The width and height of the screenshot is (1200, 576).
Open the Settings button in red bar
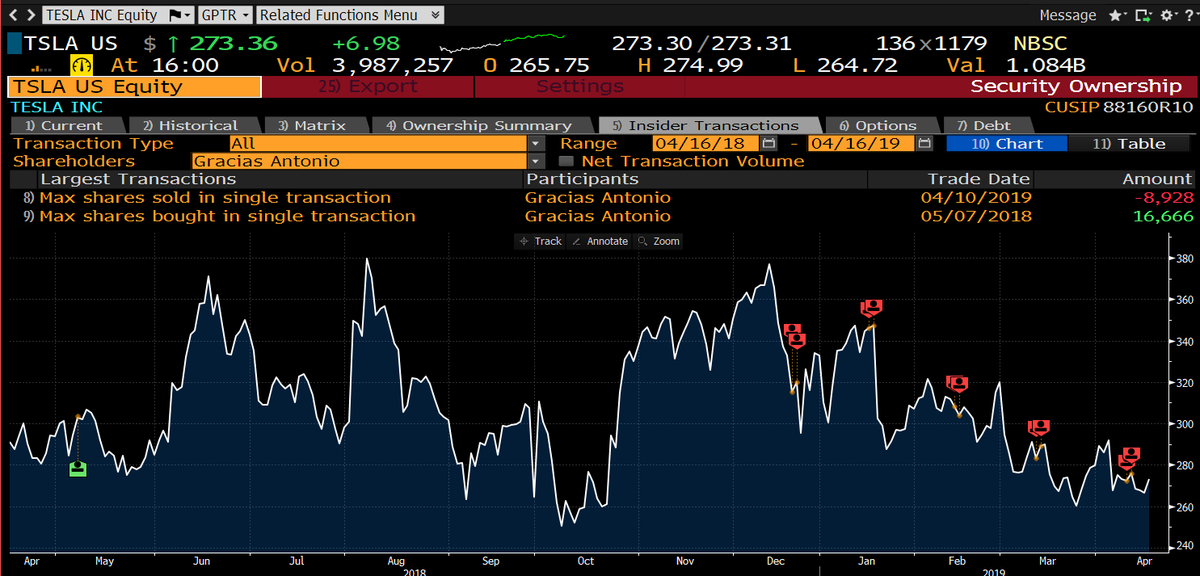[580, 87]
